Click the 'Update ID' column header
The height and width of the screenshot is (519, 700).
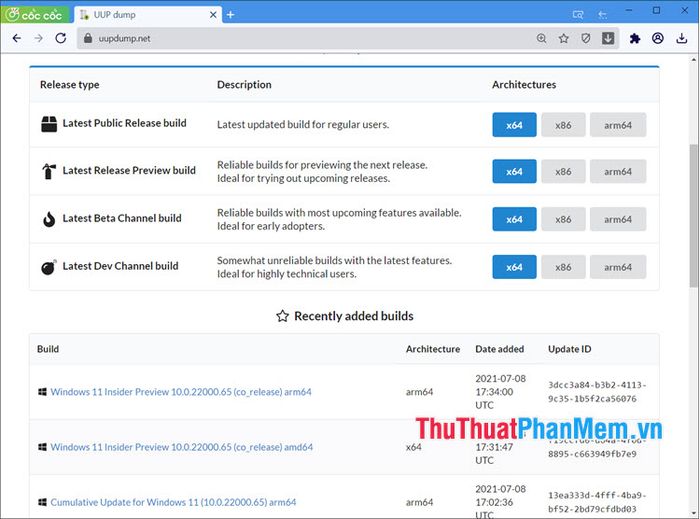coord(570,349)
